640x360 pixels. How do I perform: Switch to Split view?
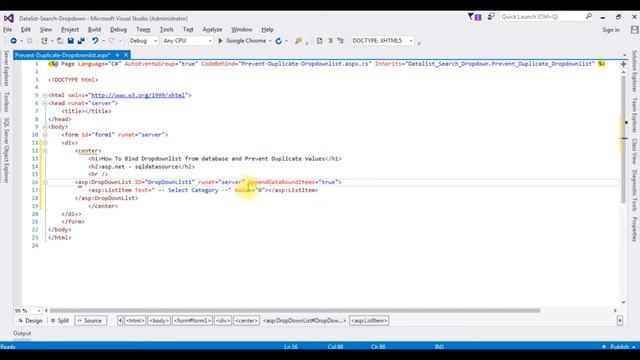pos(60,321)
